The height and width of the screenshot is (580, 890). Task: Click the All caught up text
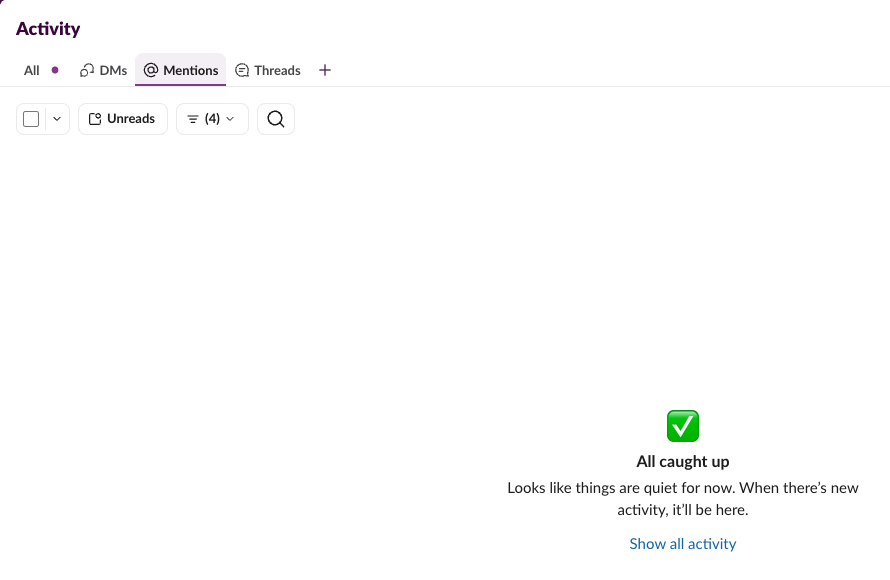[x=683, y=461]
